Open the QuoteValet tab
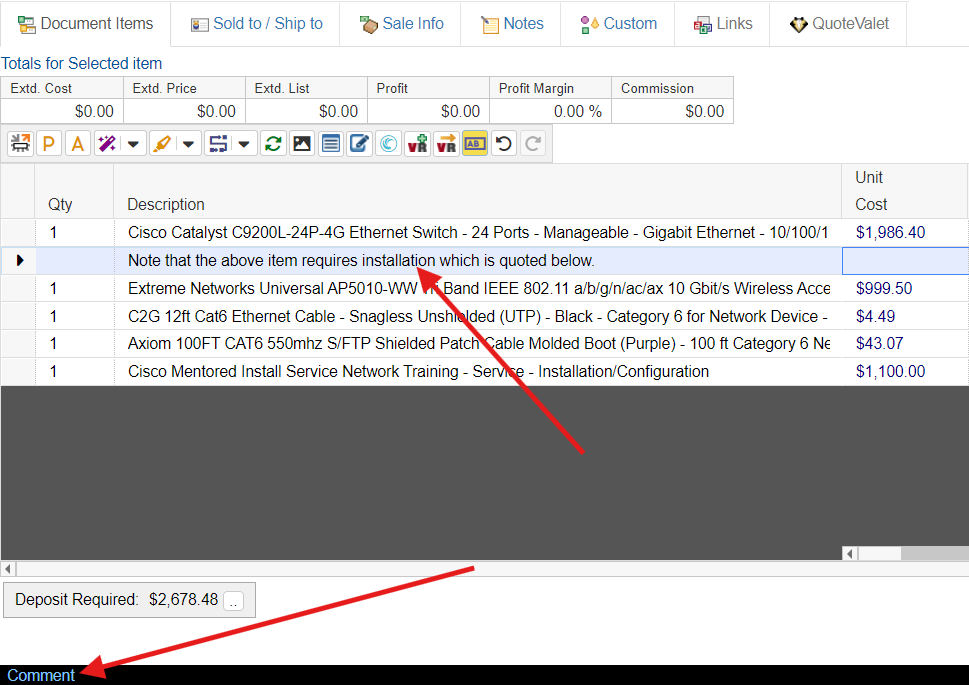The width and height of the screenshot is (969, 685). (837, 24)
